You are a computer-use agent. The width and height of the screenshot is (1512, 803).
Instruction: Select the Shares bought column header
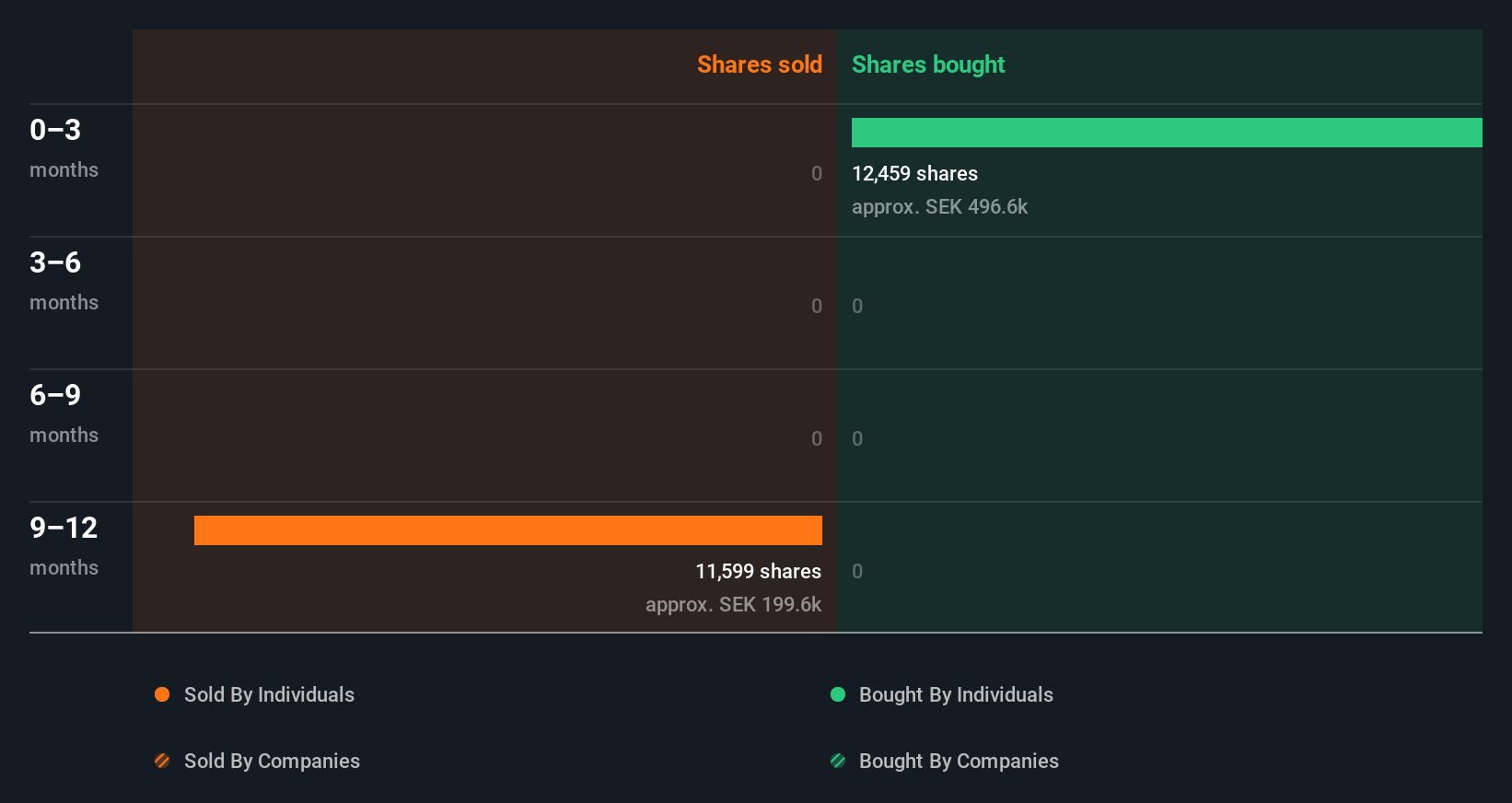tap(927, 64)
